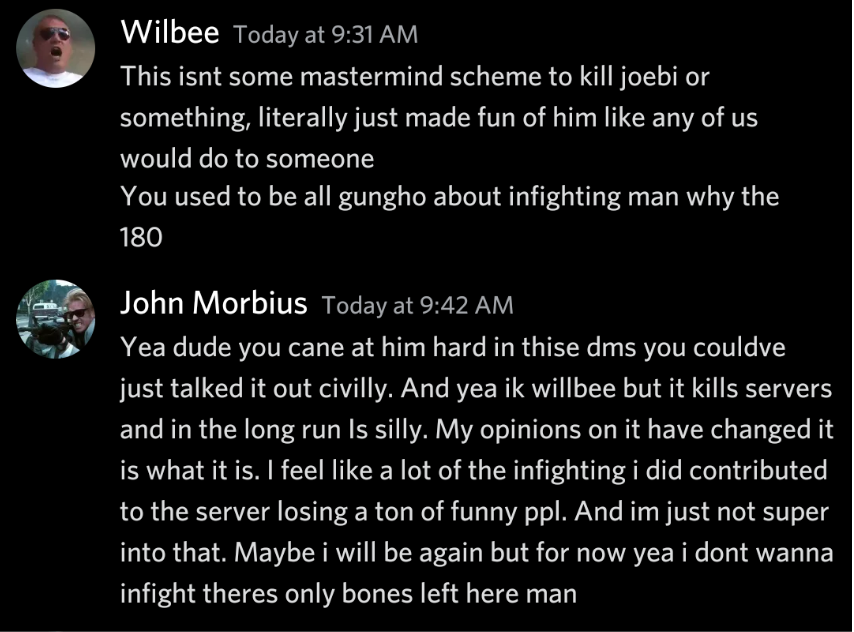The image size is (854, 632).
Task: Click the line 'into that. Maybe i will be'
Action: coord(477,552)
